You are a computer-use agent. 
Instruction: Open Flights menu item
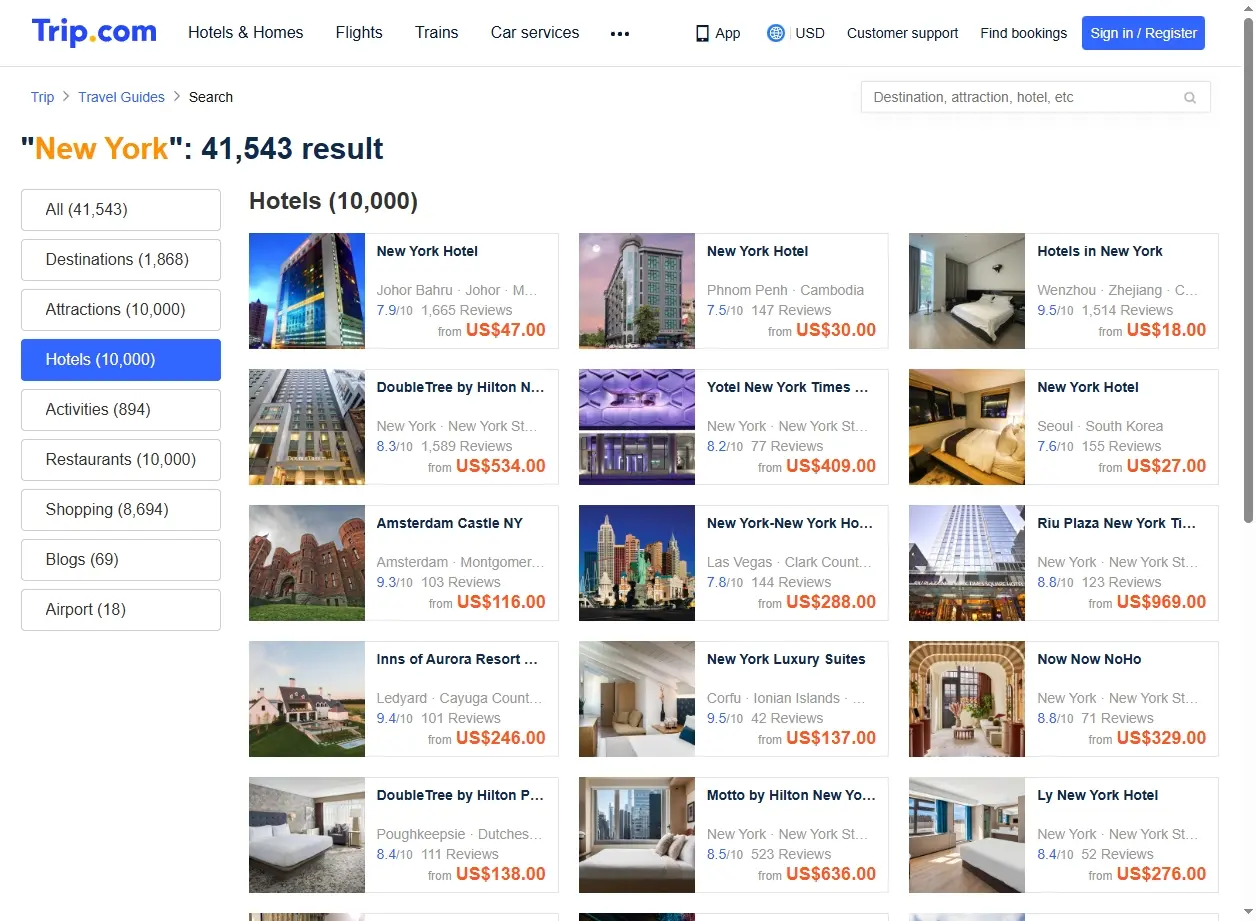pos(359,32)
